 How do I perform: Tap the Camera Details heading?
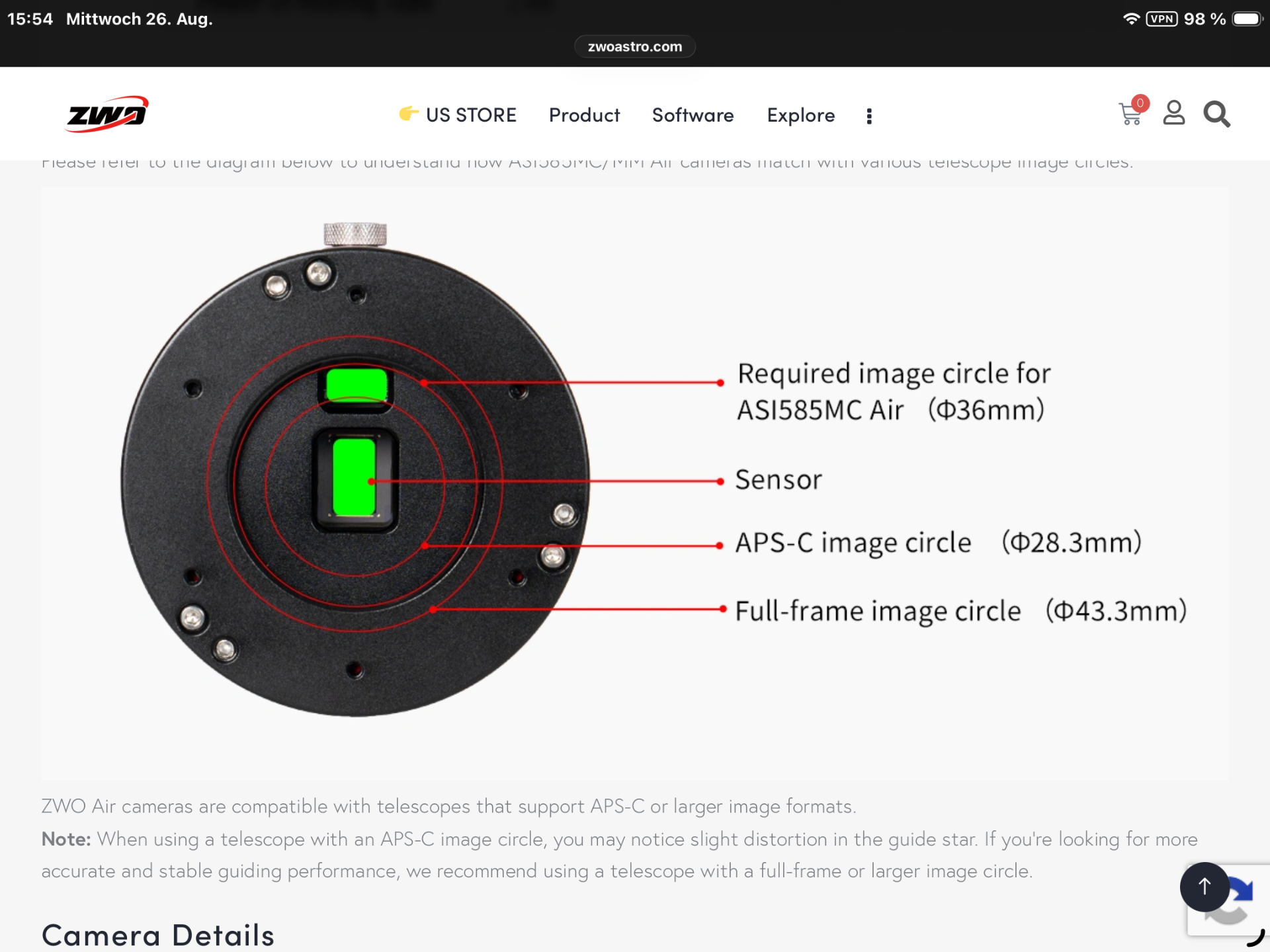click(x=157, y=935)
